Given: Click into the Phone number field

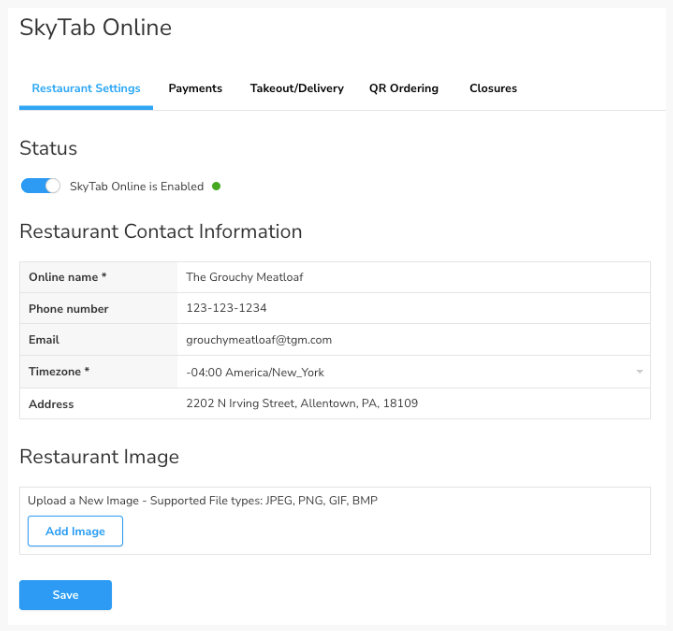Looking at the screenshot, I should tap(410, 308).
